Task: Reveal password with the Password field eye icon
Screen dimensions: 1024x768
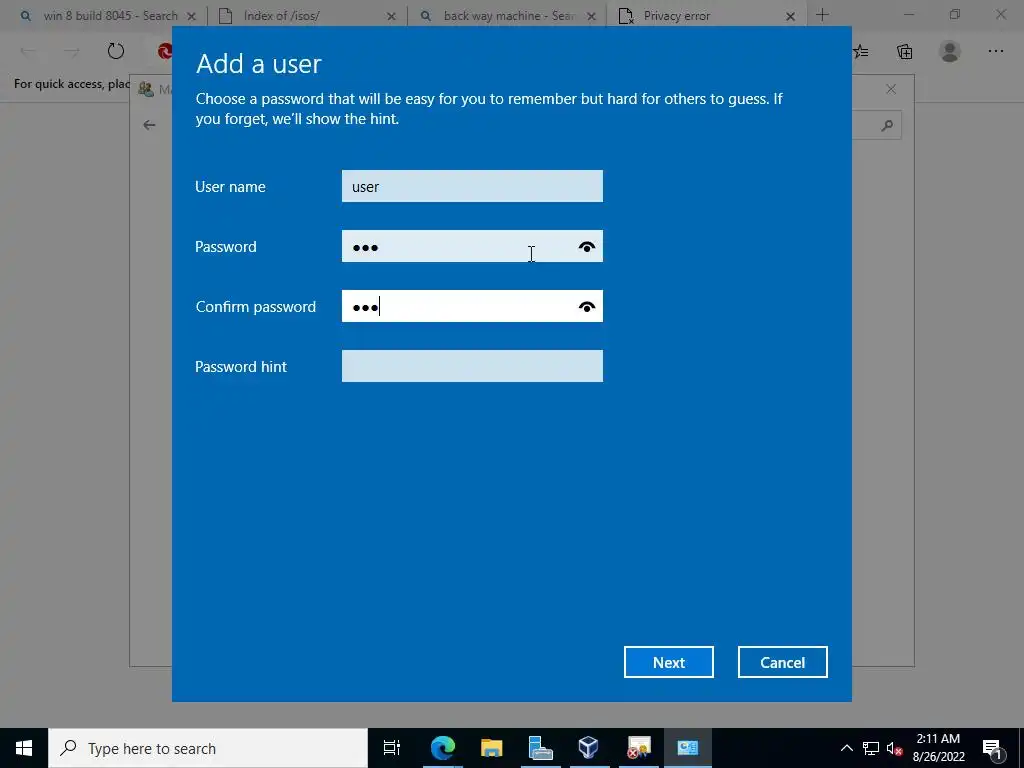Action: (x=586, y=247)
